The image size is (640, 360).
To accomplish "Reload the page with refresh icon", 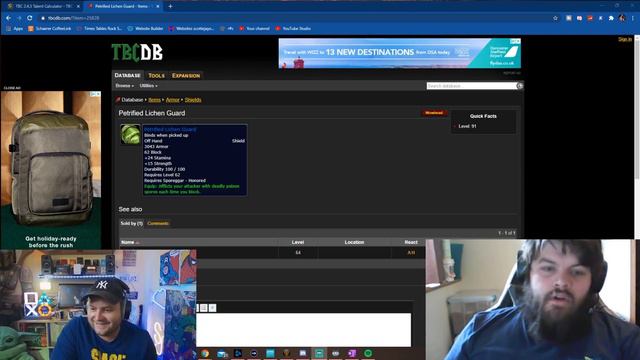I will tap(29, 18).
